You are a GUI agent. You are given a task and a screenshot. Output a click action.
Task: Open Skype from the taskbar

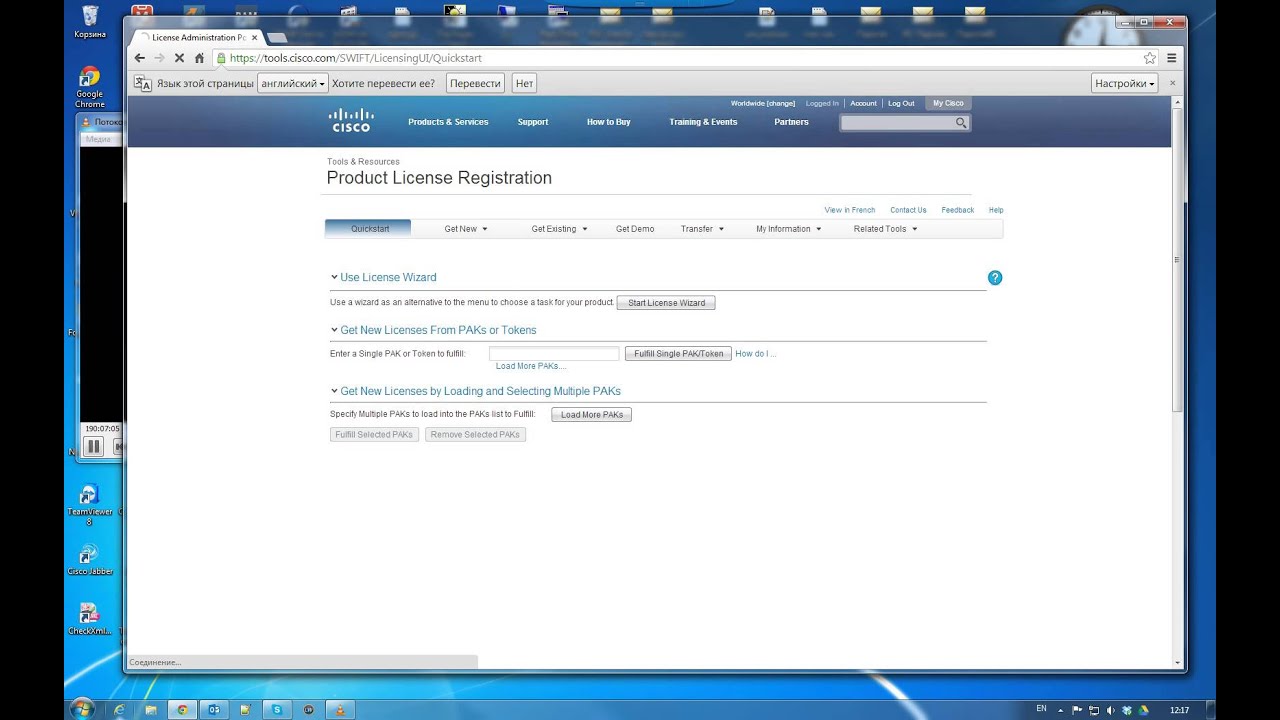[x=277, y=709]
